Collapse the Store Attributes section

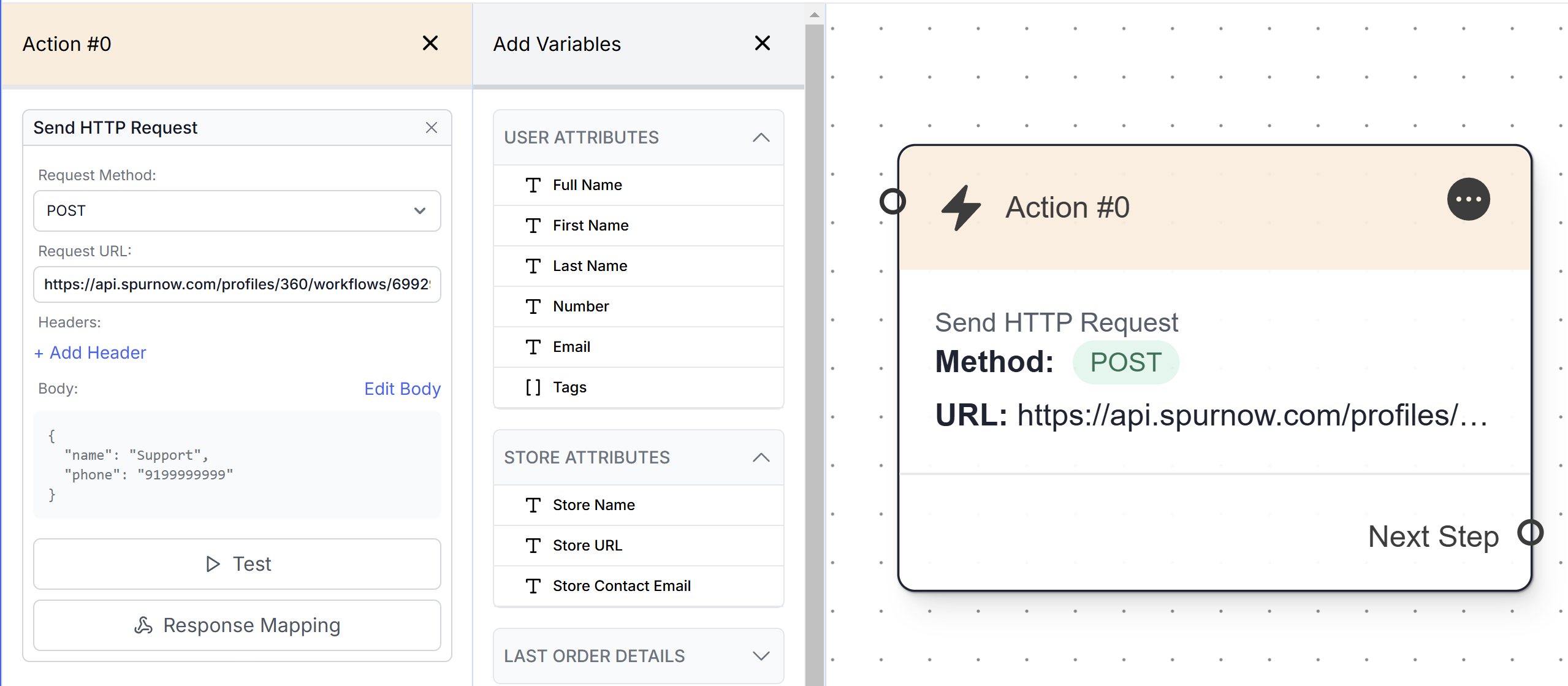(761, 457)
